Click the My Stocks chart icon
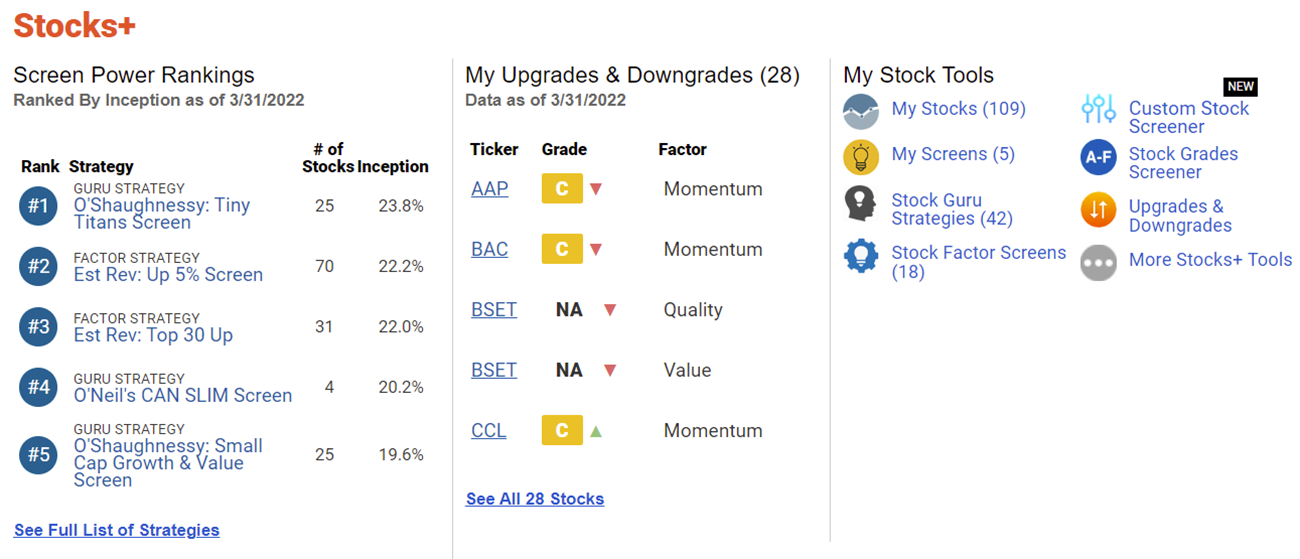The height and width of the screenshot is (559, 1300). [861, 110]
